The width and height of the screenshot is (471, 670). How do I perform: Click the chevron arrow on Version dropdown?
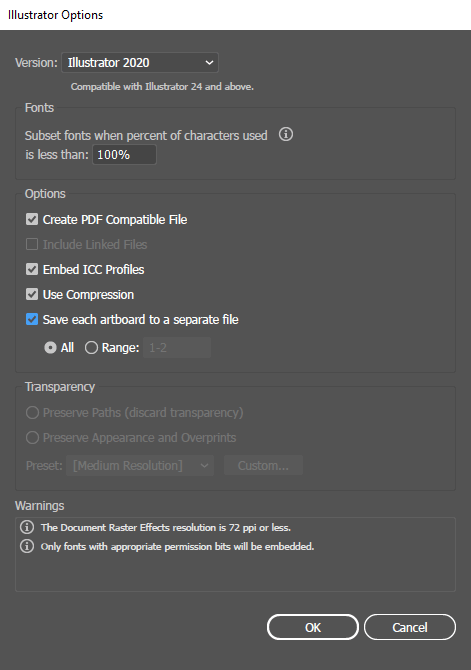209,63
